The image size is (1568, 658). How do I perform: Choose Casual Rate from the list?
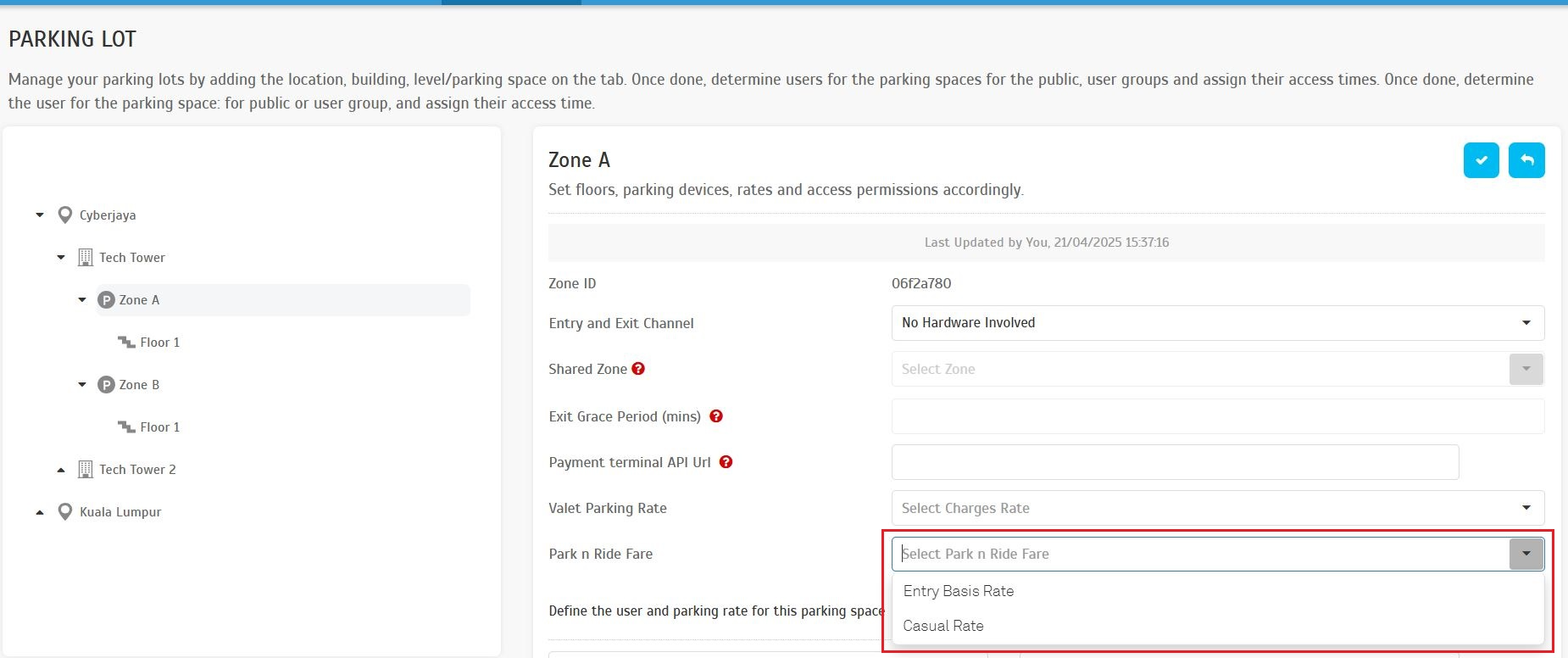click(x=943, y=626)
